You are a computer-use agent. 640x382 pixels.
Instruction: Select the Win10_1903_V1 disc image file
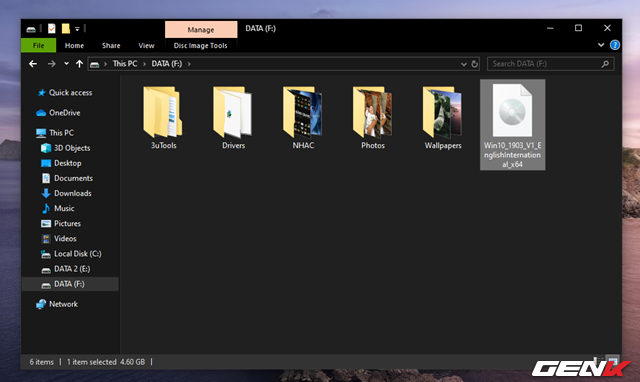pos(513,125)
